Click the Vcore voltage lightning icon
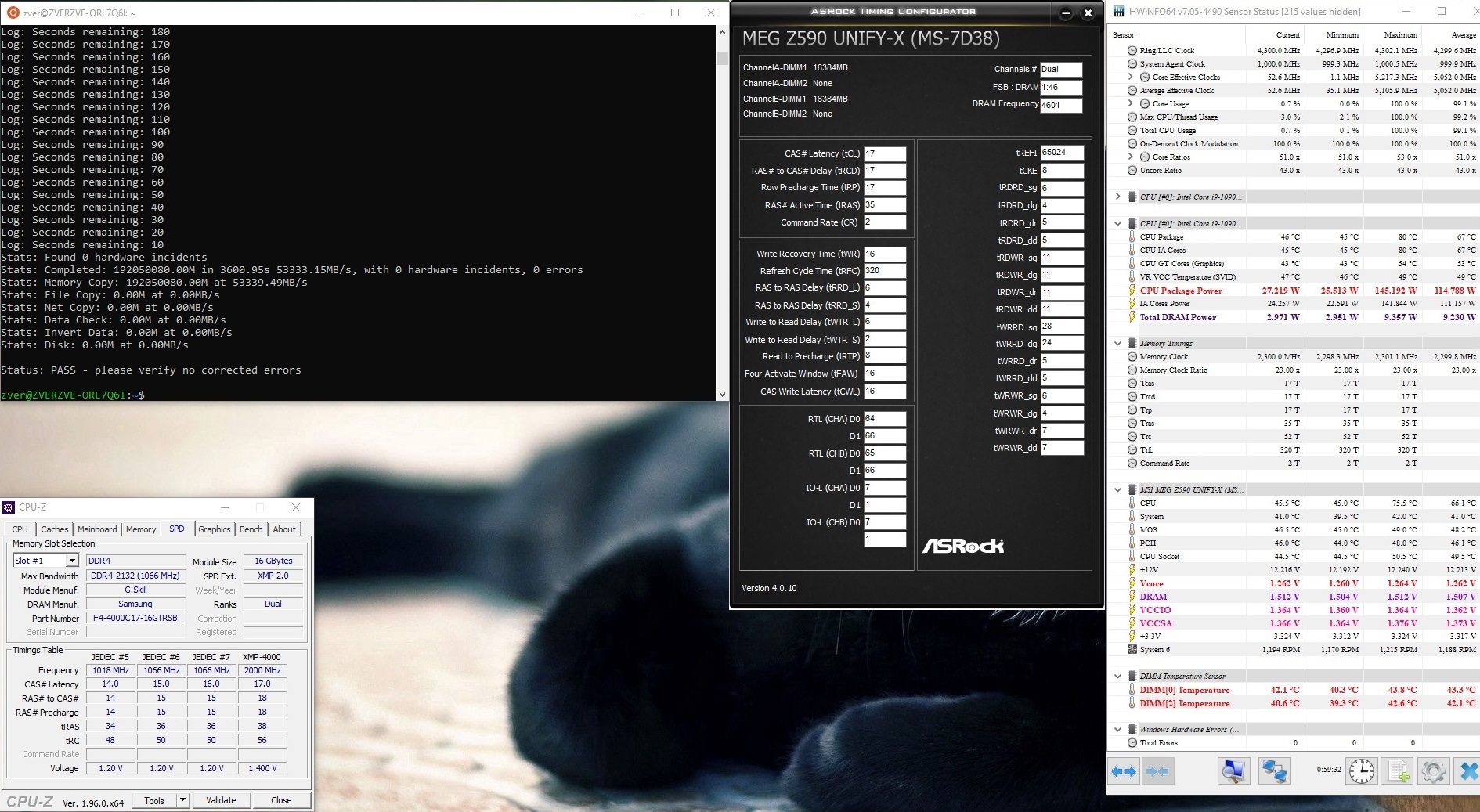The height and width of the screenshot is (812, 1480). pyautogui.click(x=1132, y=583)
